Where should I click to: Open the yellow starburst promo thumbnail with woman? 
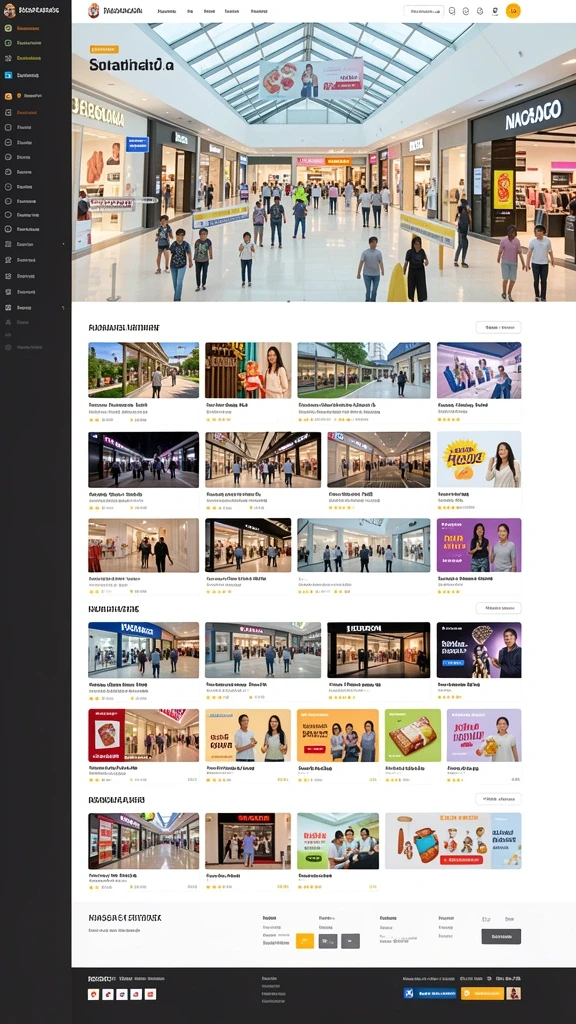(x=479, y=459)
